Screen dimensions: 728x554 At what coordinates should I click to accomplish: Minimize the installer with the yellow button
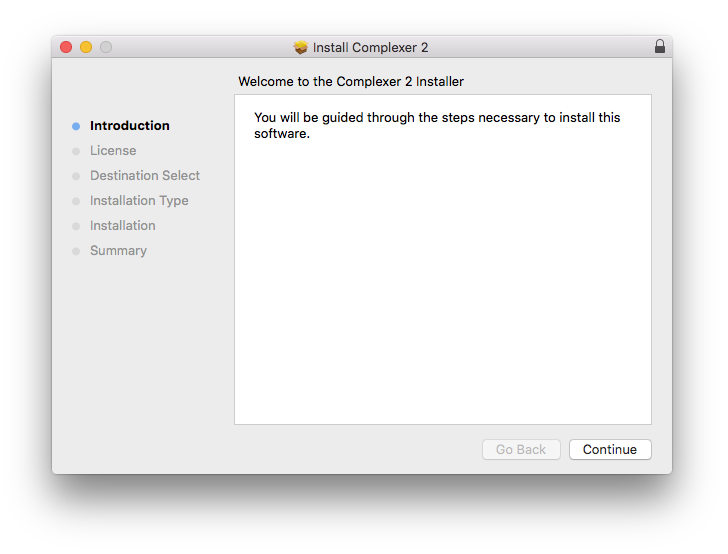point(86,47)
